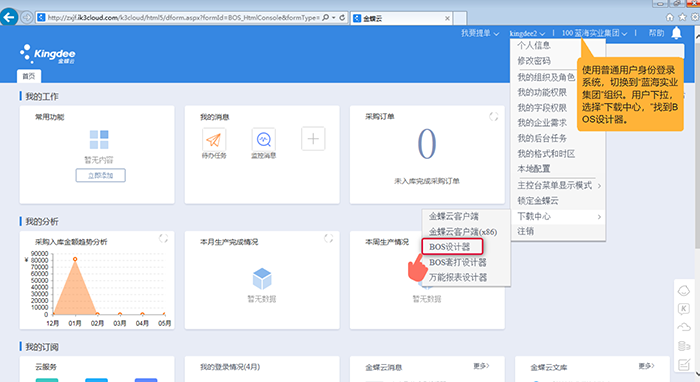Click the Kingdee logo
Screen dimensions: 700x382
click(48, 54)
